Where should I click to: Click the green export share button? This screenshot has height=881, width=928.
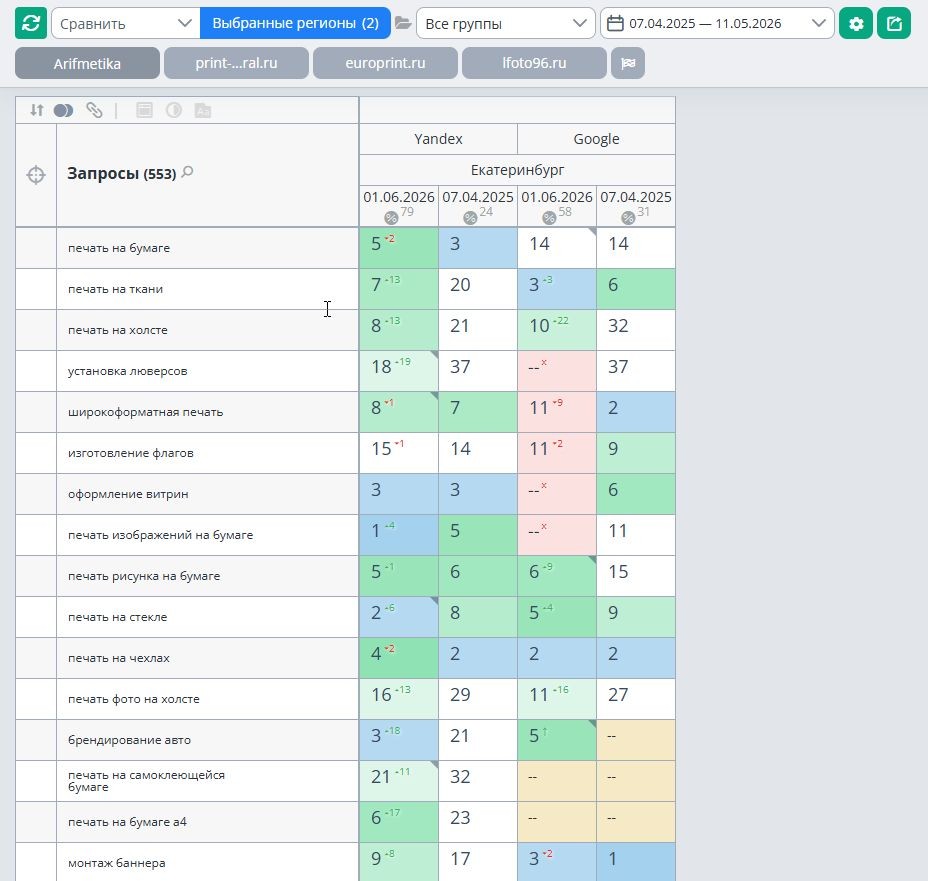pos(894,24)
